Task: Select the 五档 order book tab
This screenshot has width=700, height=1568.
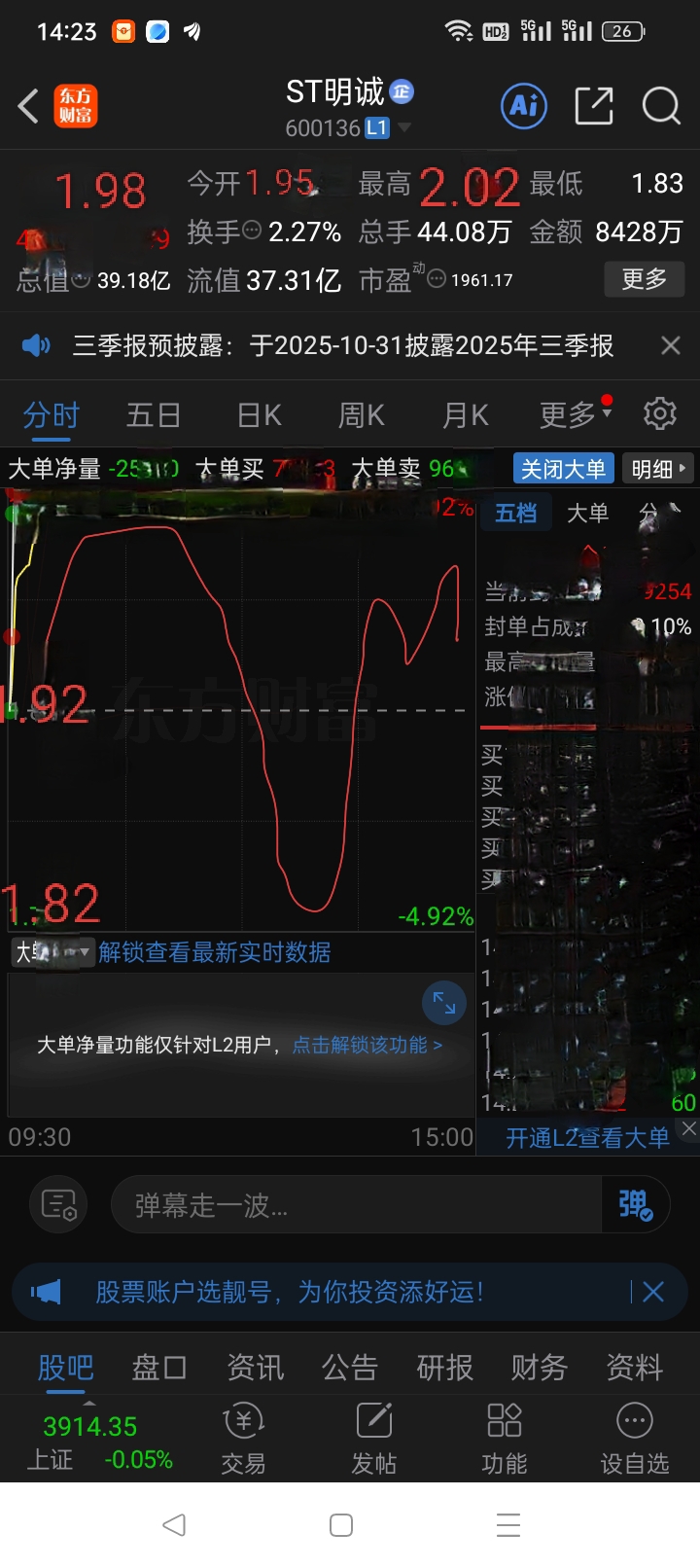Action: pyautogui.click(x=515, y=513)
